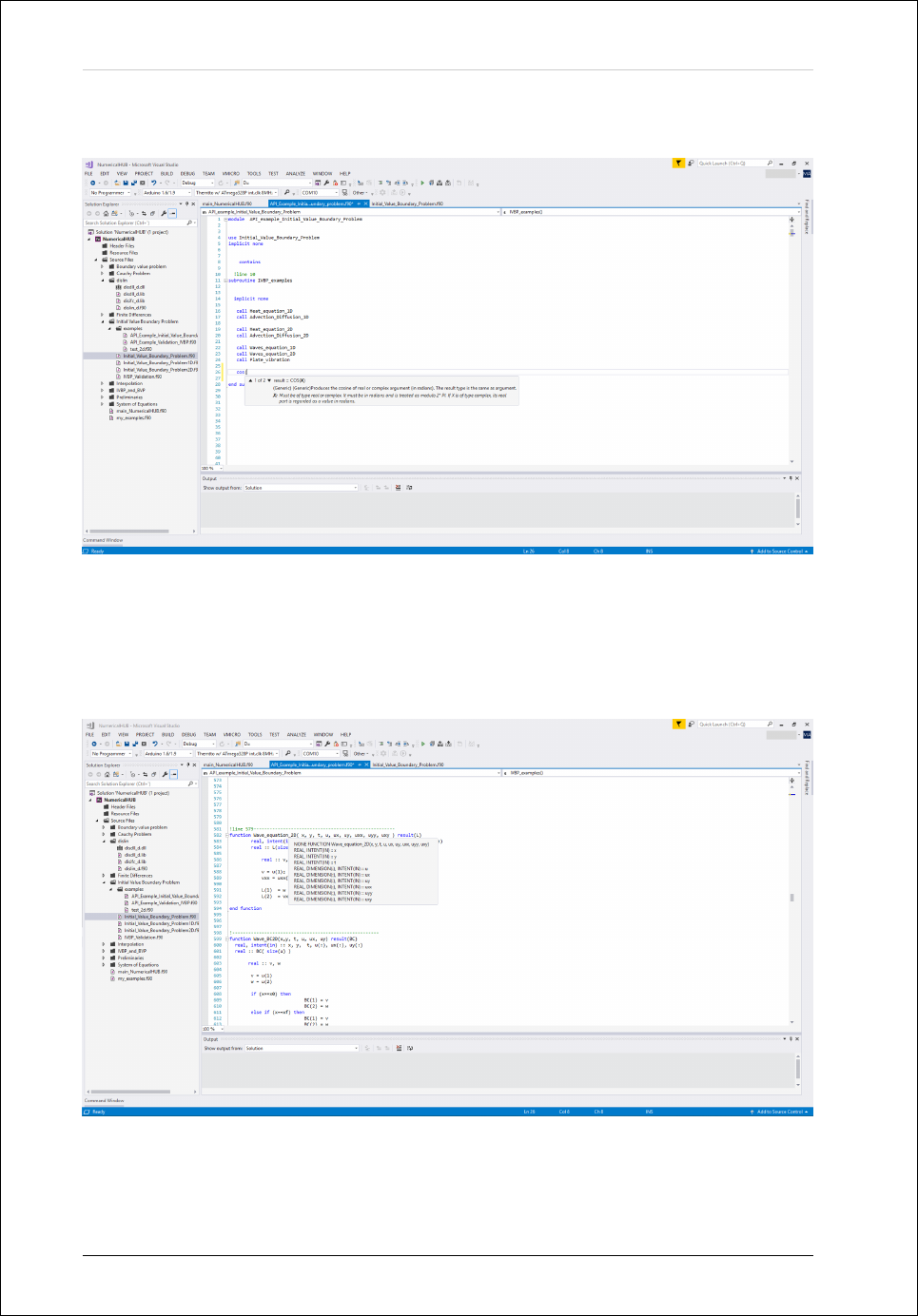Click the Home icon in upper Solution Explorer toolbar

pyautogui.click(x=106, y=213)
